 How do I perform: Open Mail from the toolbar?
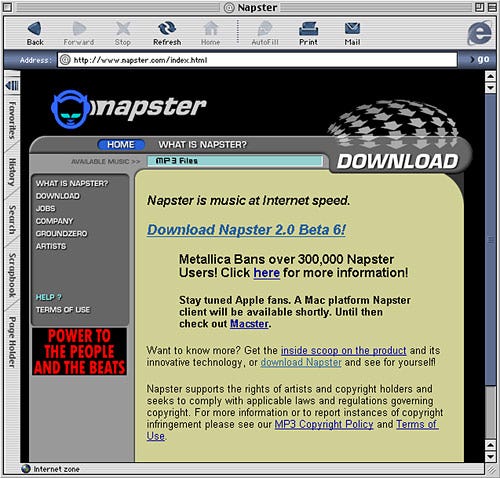pos(352,33)
